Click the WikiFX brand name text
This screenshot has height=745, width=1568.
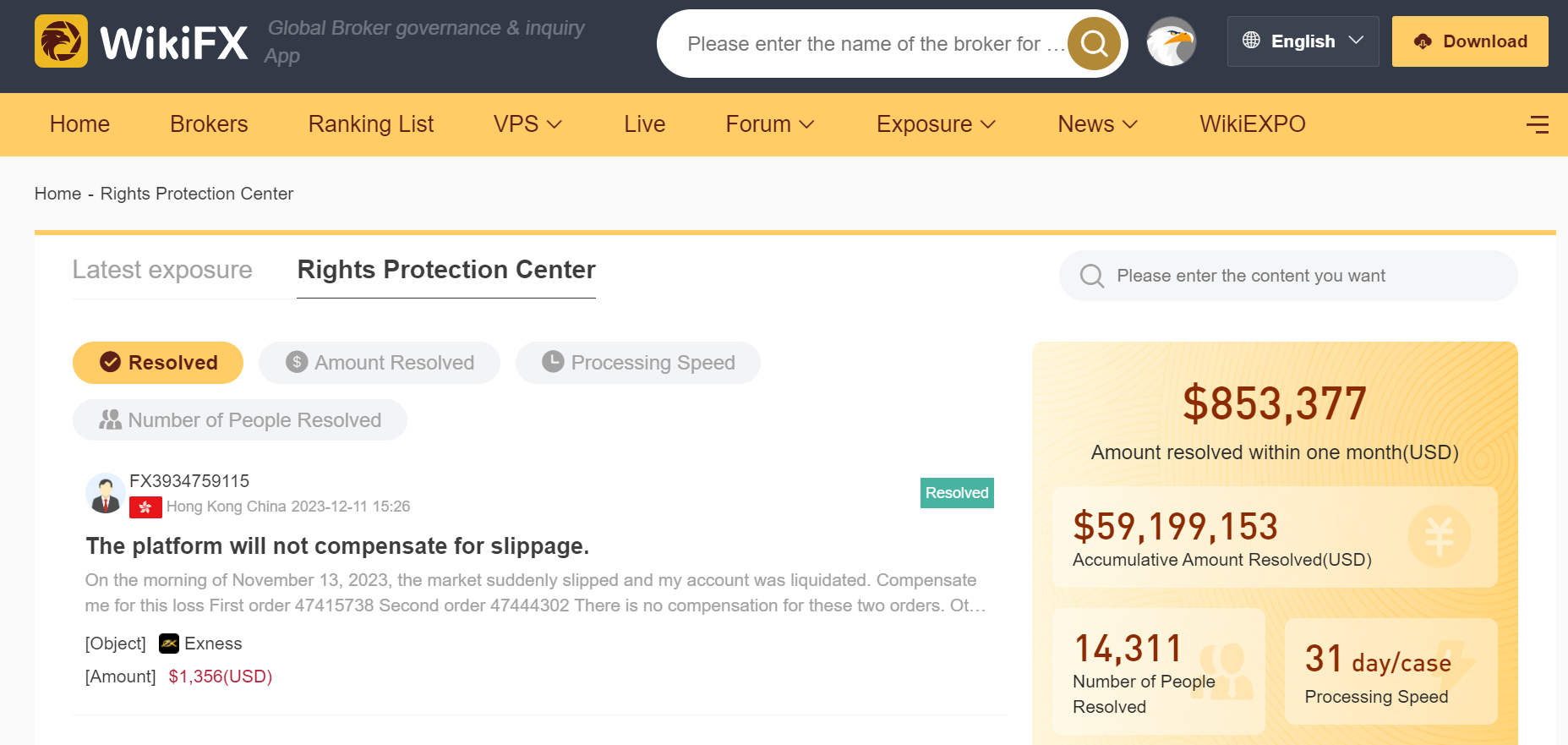[x=174, y=42]
